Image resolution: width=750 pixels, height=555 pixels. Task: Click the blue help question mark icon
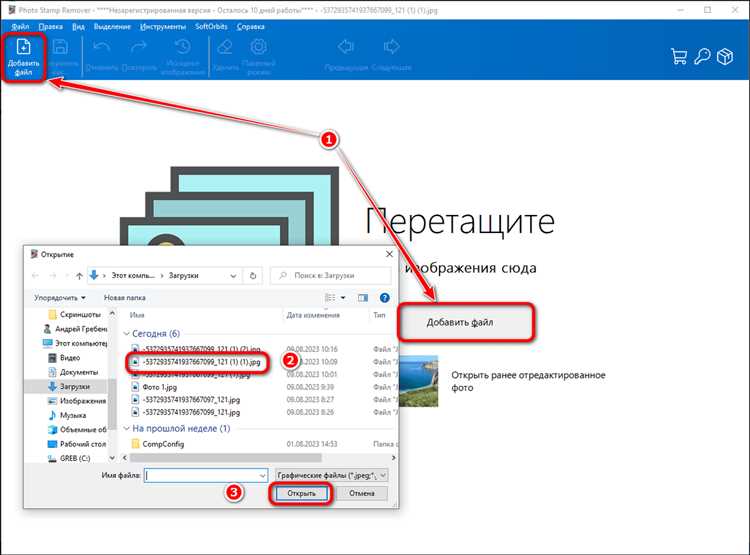[385, 298]
